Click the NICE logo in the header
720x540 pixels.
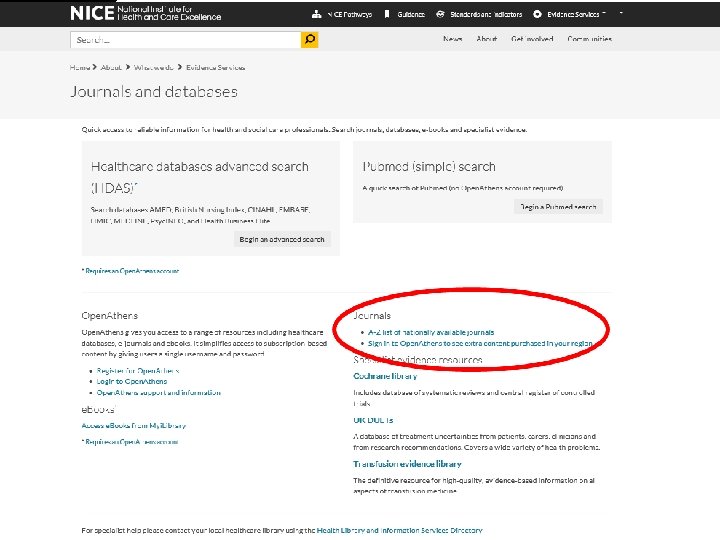click(x=146, y=13)
